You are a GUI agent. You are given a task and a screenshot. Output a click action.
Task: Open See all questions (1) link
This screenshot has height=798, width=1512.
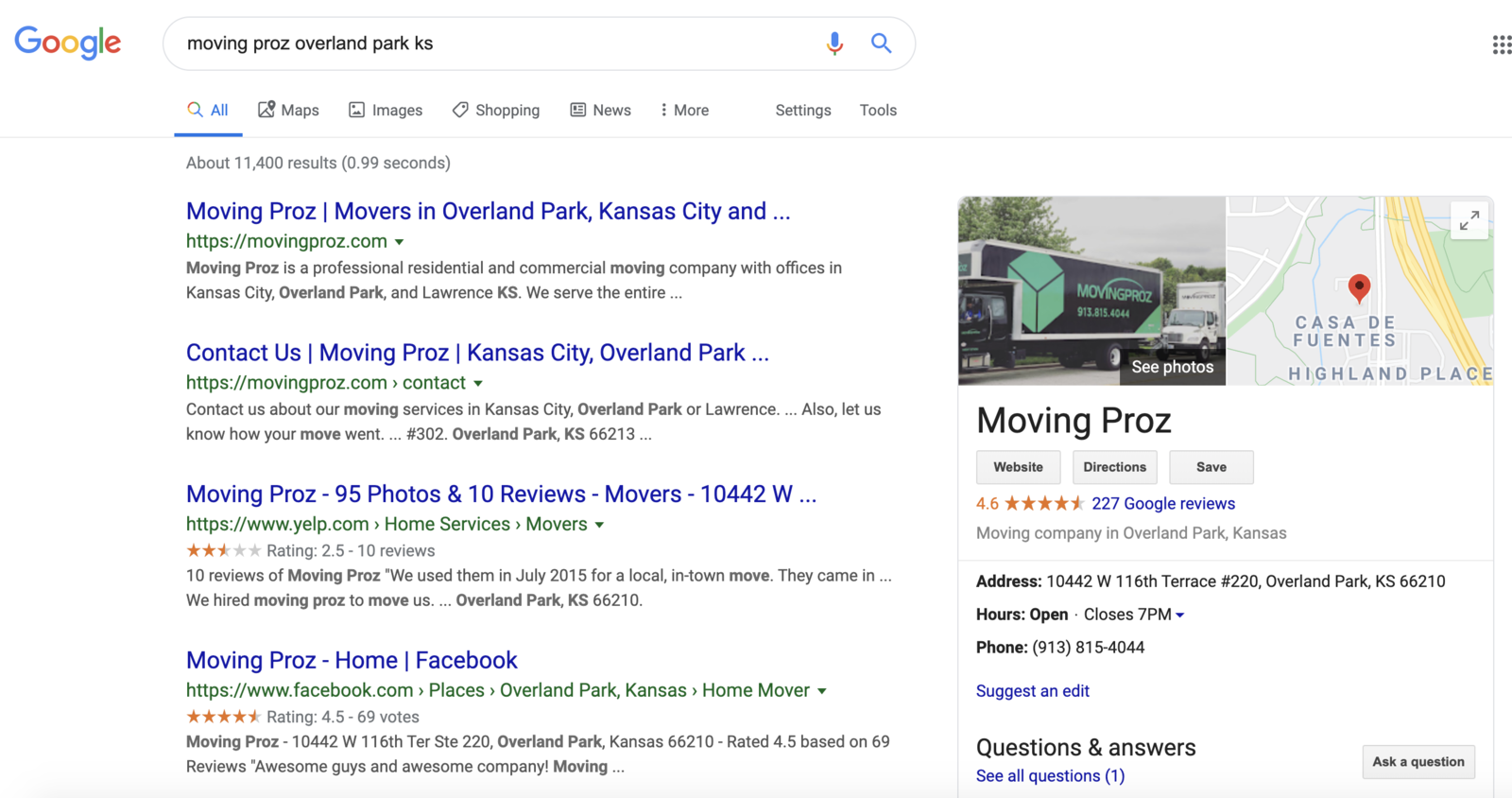1050,776
